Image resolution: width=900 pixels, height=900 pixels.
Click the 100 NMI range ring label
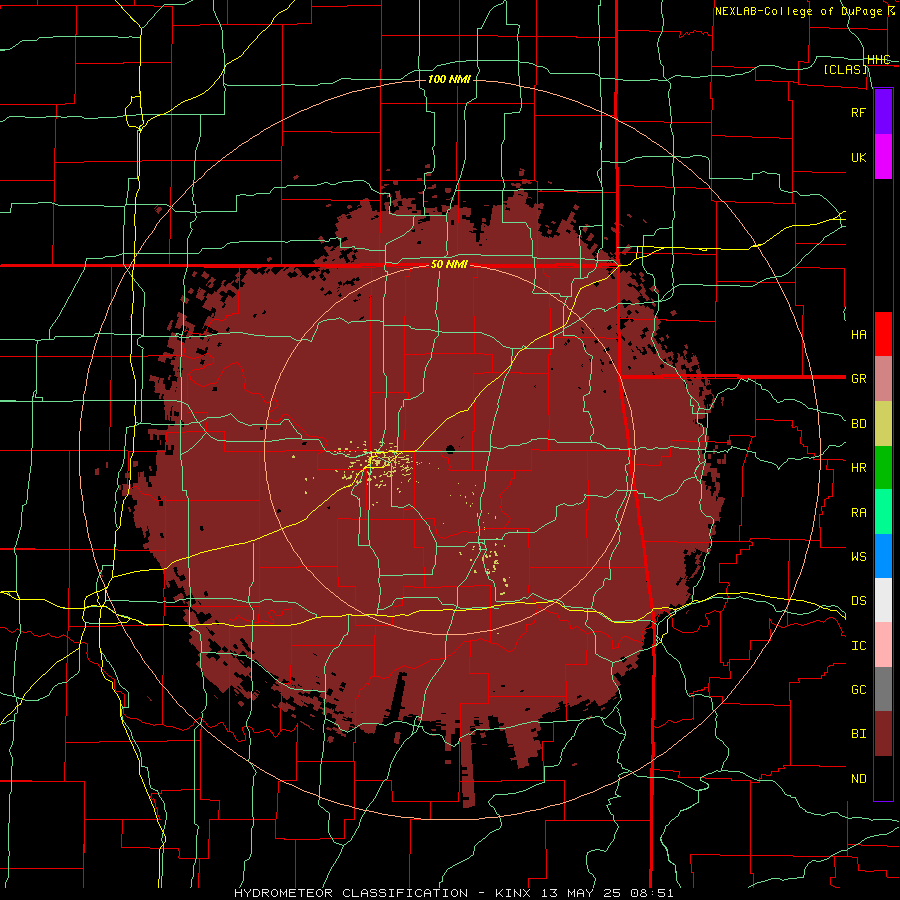click(x=449, y=79)
